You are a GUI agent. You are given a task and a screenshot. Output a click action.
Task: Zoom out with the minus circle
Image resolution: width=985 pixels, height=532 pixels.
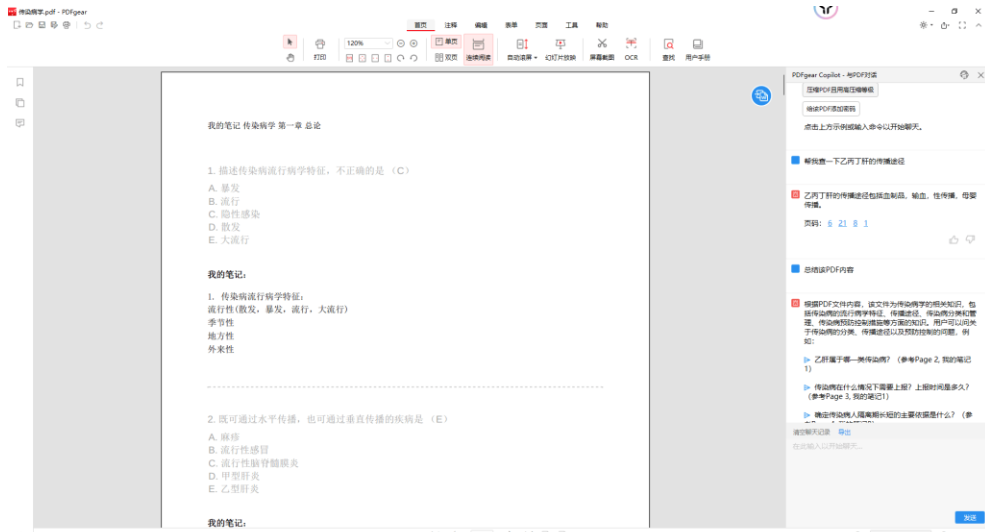(401, 43)
